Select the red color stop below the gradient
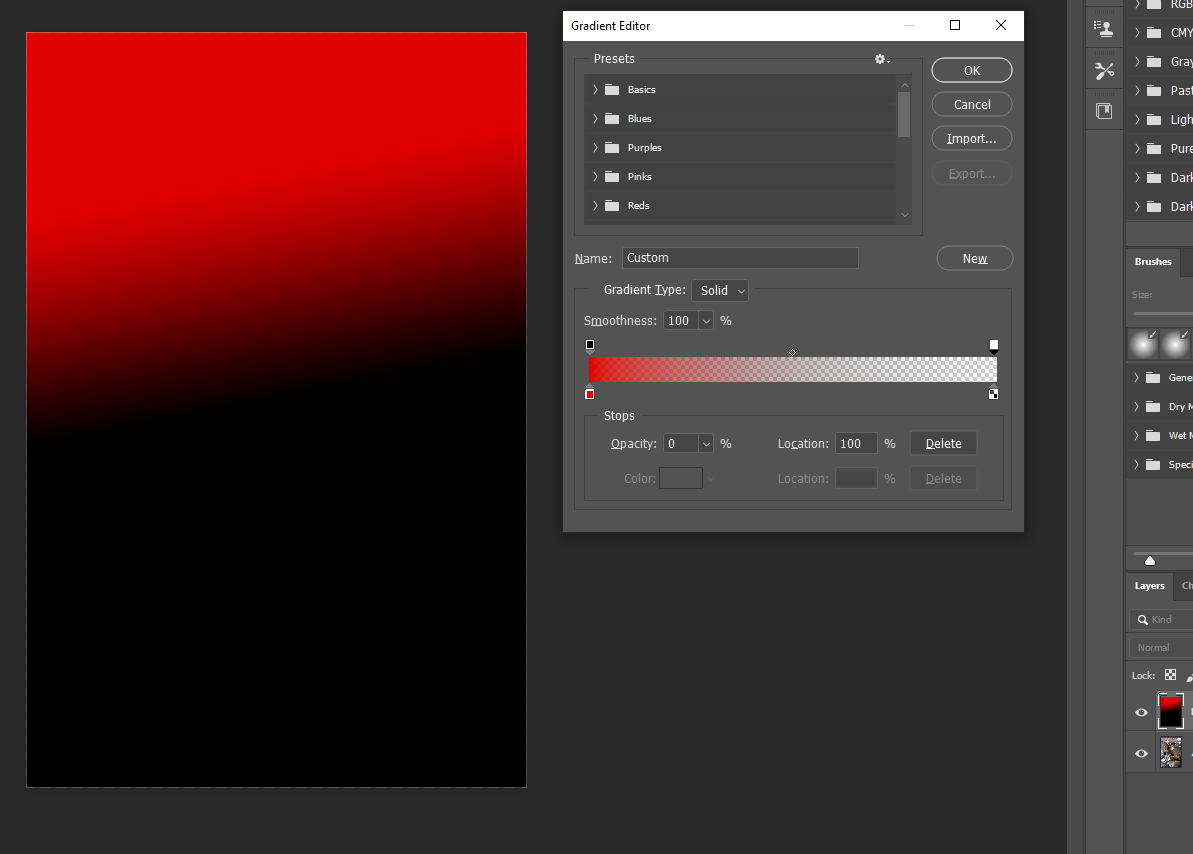 pos(590,393)
